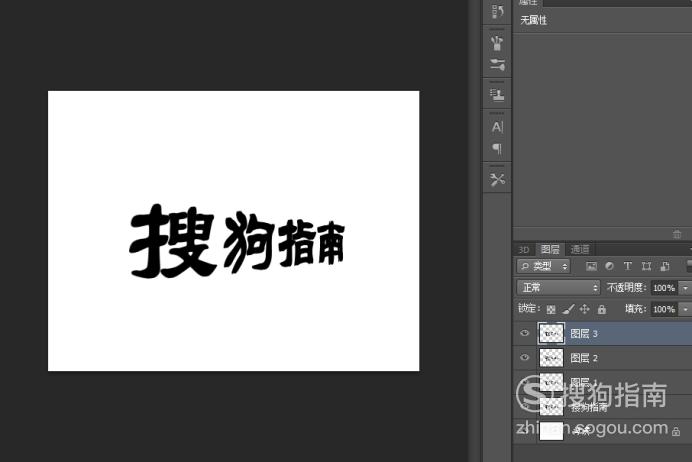Screen dimensions: 692x462
Task: Lock all padlock icon in Layers
Action: (602, 309)
